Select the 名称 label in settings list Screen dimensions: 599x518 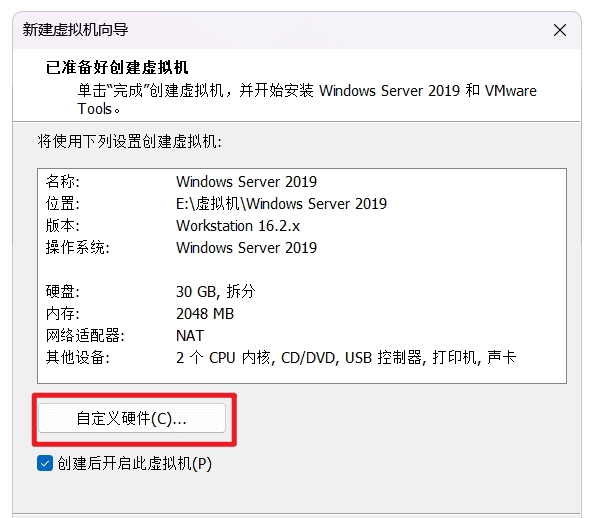[63, 181]
